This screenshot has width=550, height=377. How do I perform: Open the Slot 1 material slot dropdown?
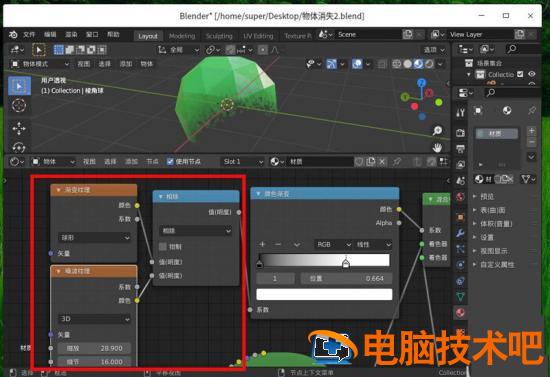[242, 161]
